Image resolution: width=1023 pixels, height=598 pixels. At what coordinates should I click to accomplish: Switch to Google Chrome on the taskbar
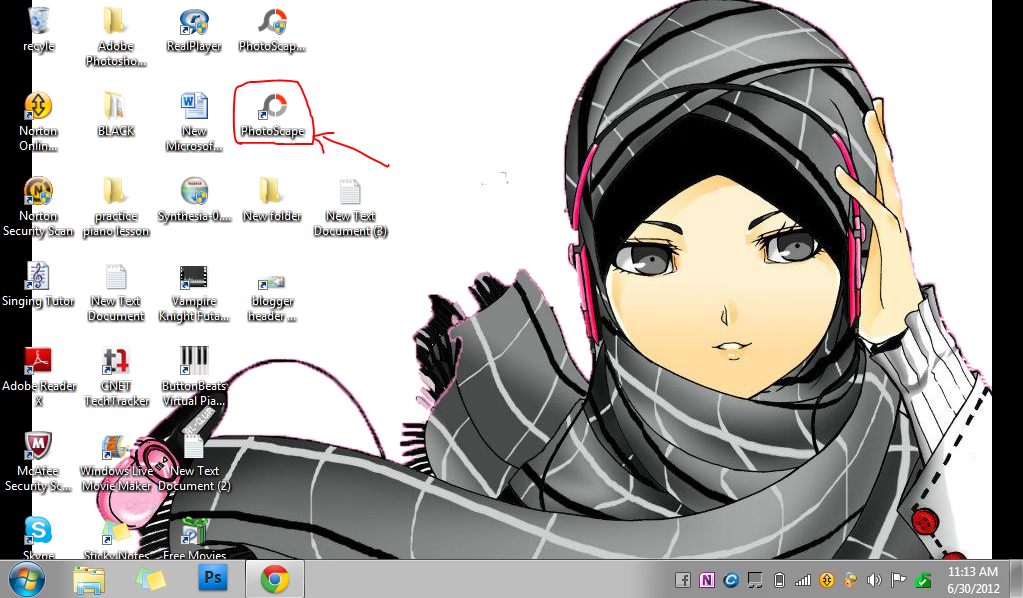(275, 579)
